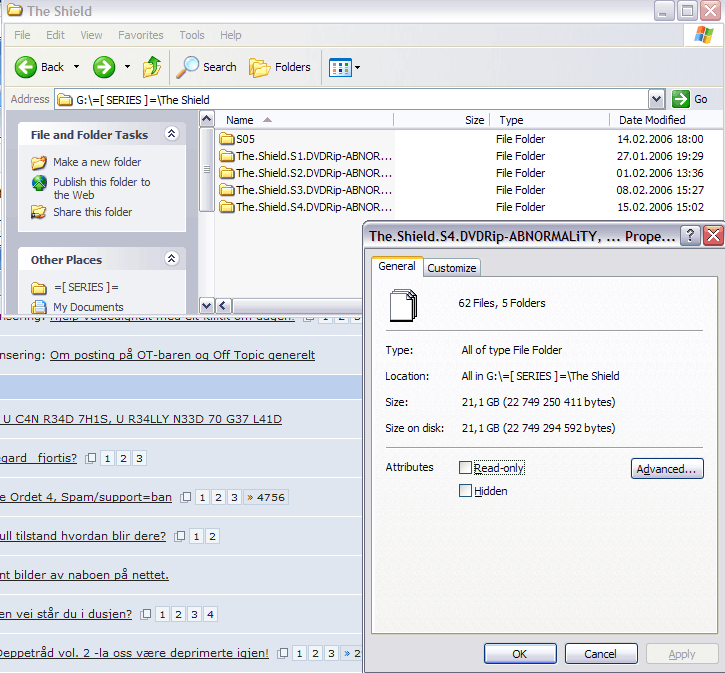Collapse the File and Folder Tasks panel
The image size is (725, 673).
tap(172, 134)
